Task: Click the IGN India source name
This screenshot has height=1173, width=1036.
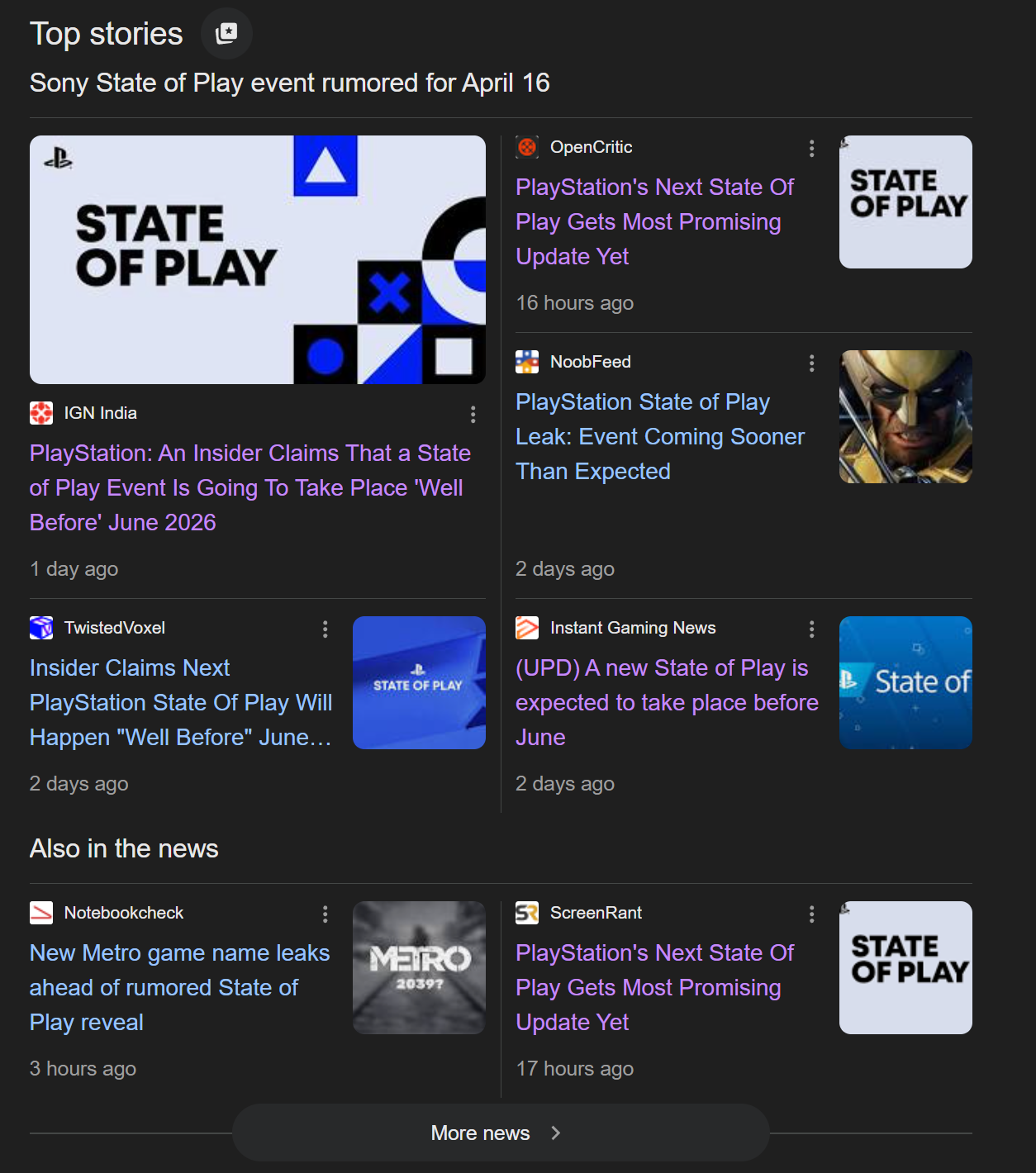Action: pos(101,413)
